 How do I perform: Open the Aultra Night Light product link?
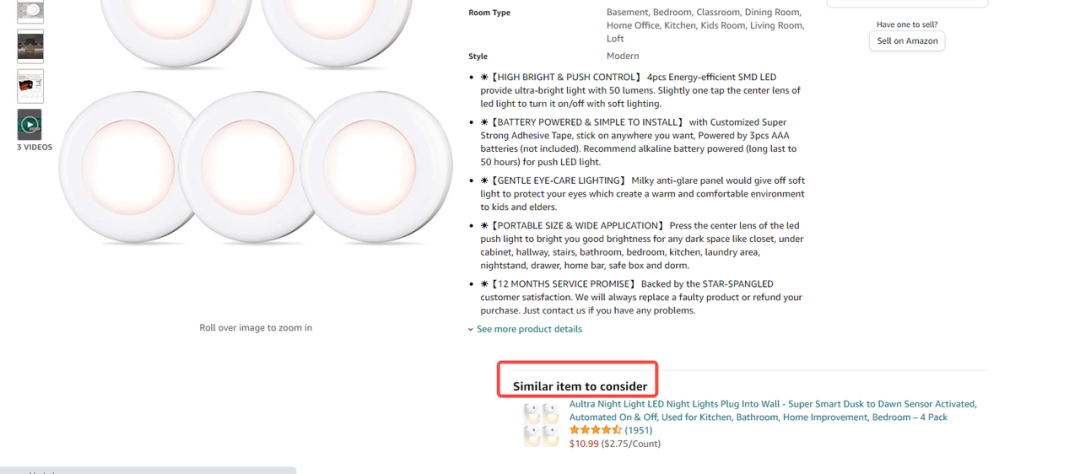[x=772, y=410]
